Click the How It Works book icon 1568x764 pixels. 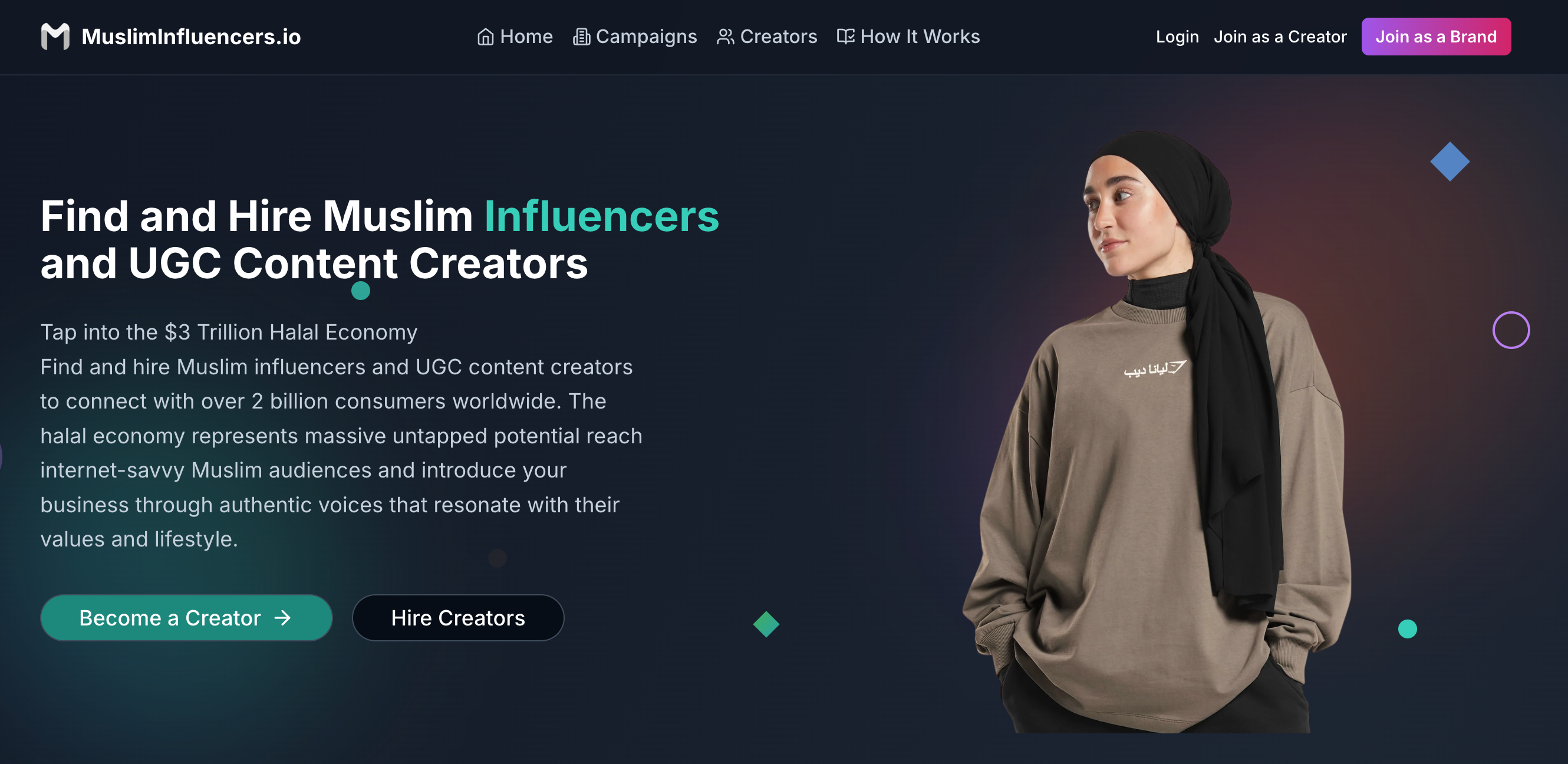pyautogui.click(x=845, y=37)
